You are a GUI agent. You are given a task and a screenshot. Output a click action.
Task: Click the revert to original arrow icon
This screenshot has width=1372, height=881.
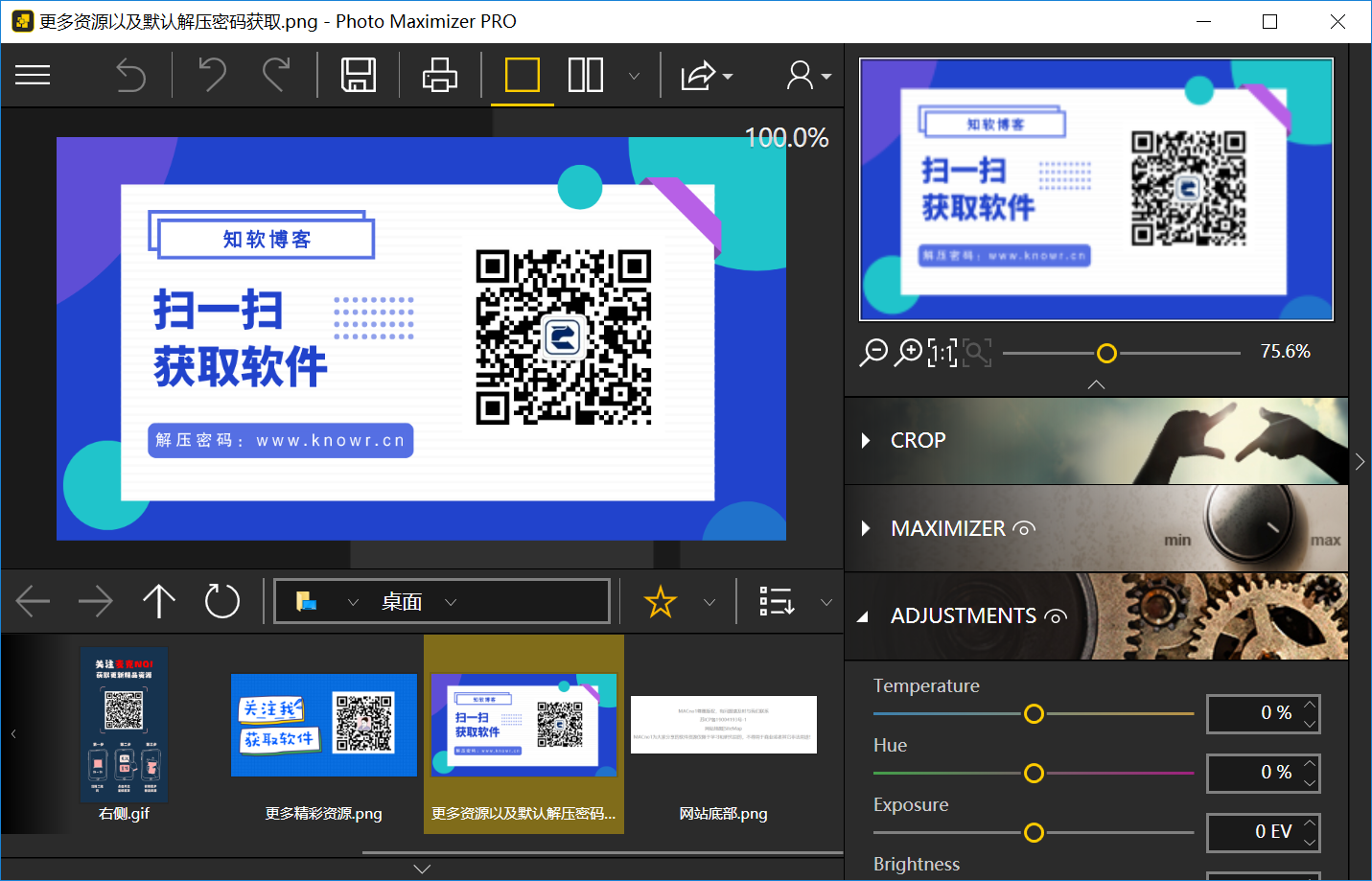pos(130,75)
